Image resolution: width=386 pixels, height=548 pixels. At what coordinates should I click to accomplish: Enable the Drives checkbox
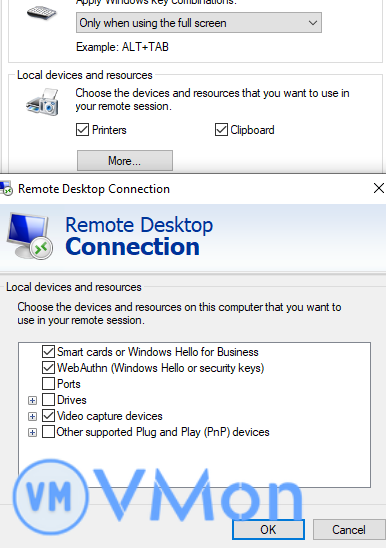click(x=48, y=399)
